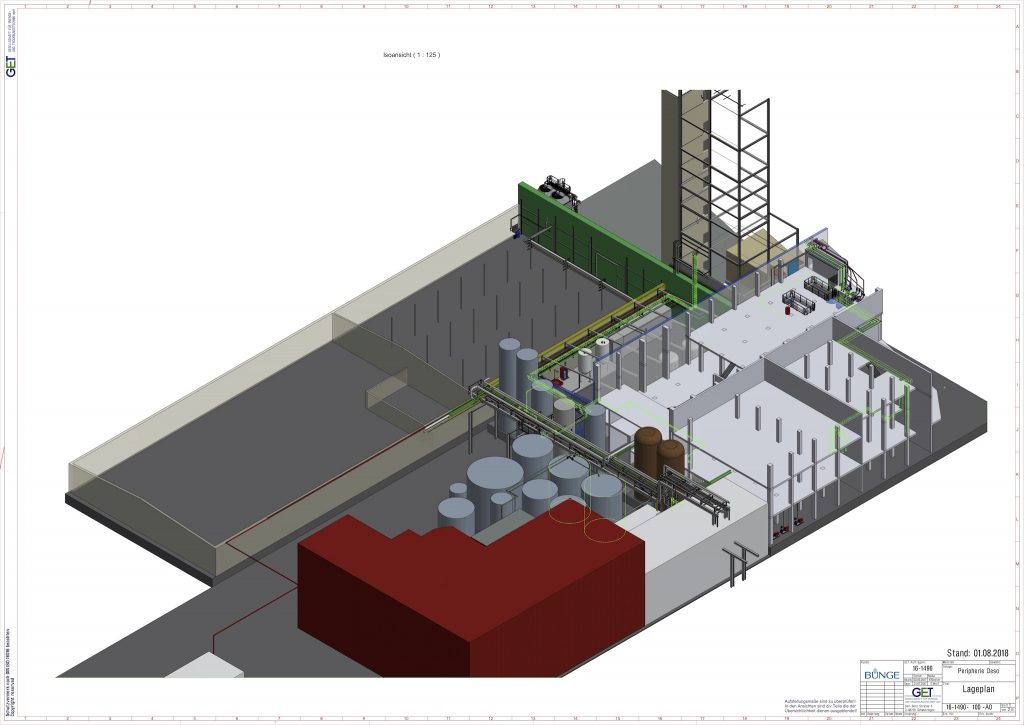Click the order number field '16-1490'
1024x725 pixels.
point(921,668)
